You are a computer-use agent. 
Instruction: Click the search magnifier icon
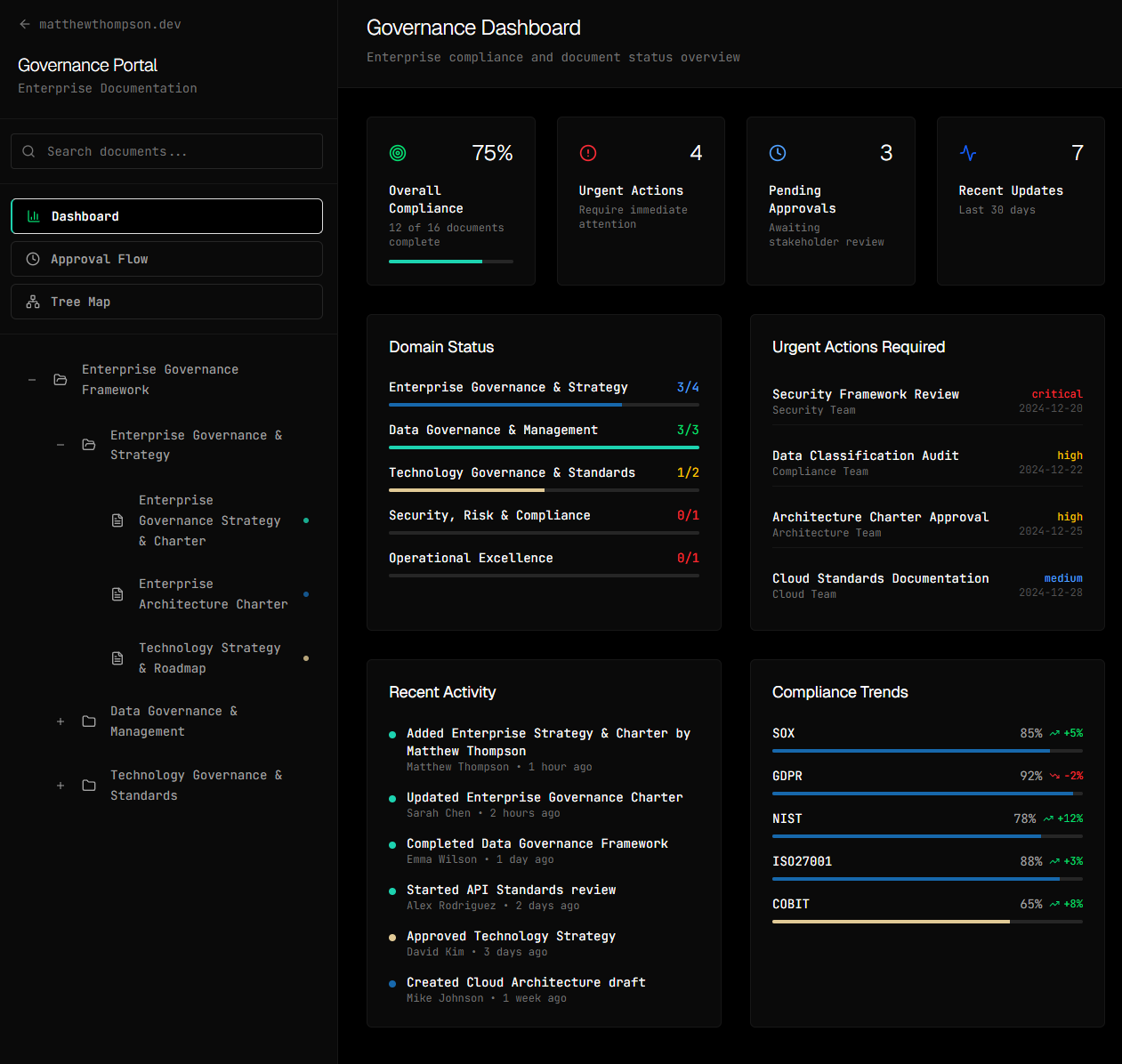click(x=28, y=151)
